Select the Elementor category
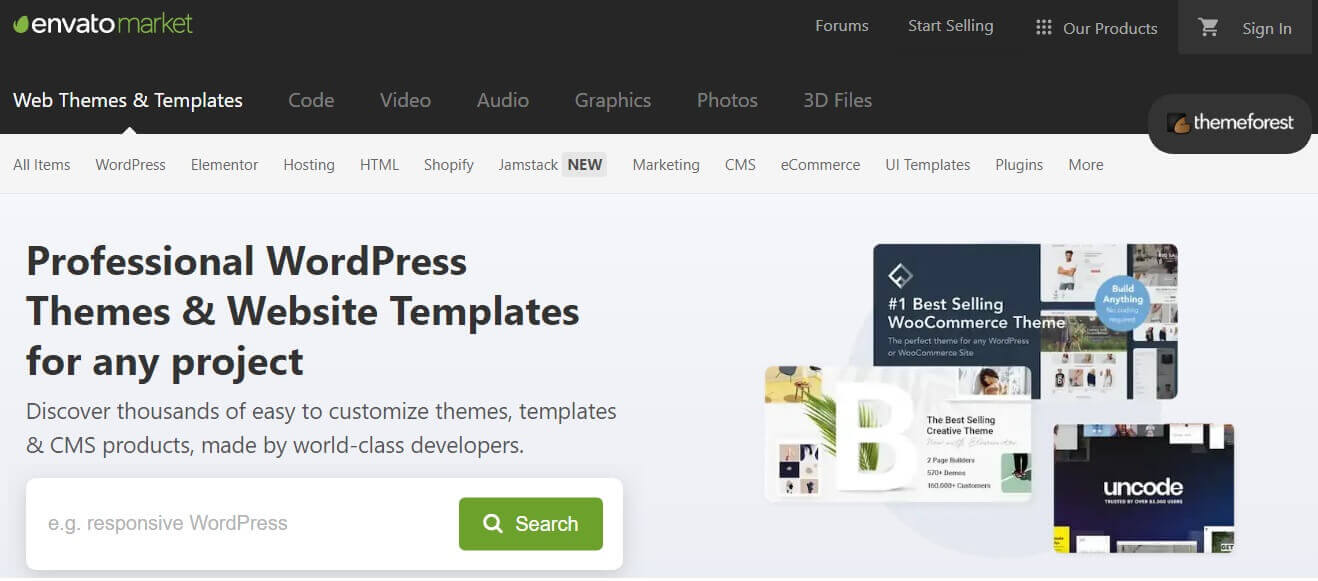Screen dimensions: 1318x581 click(225, 165)
